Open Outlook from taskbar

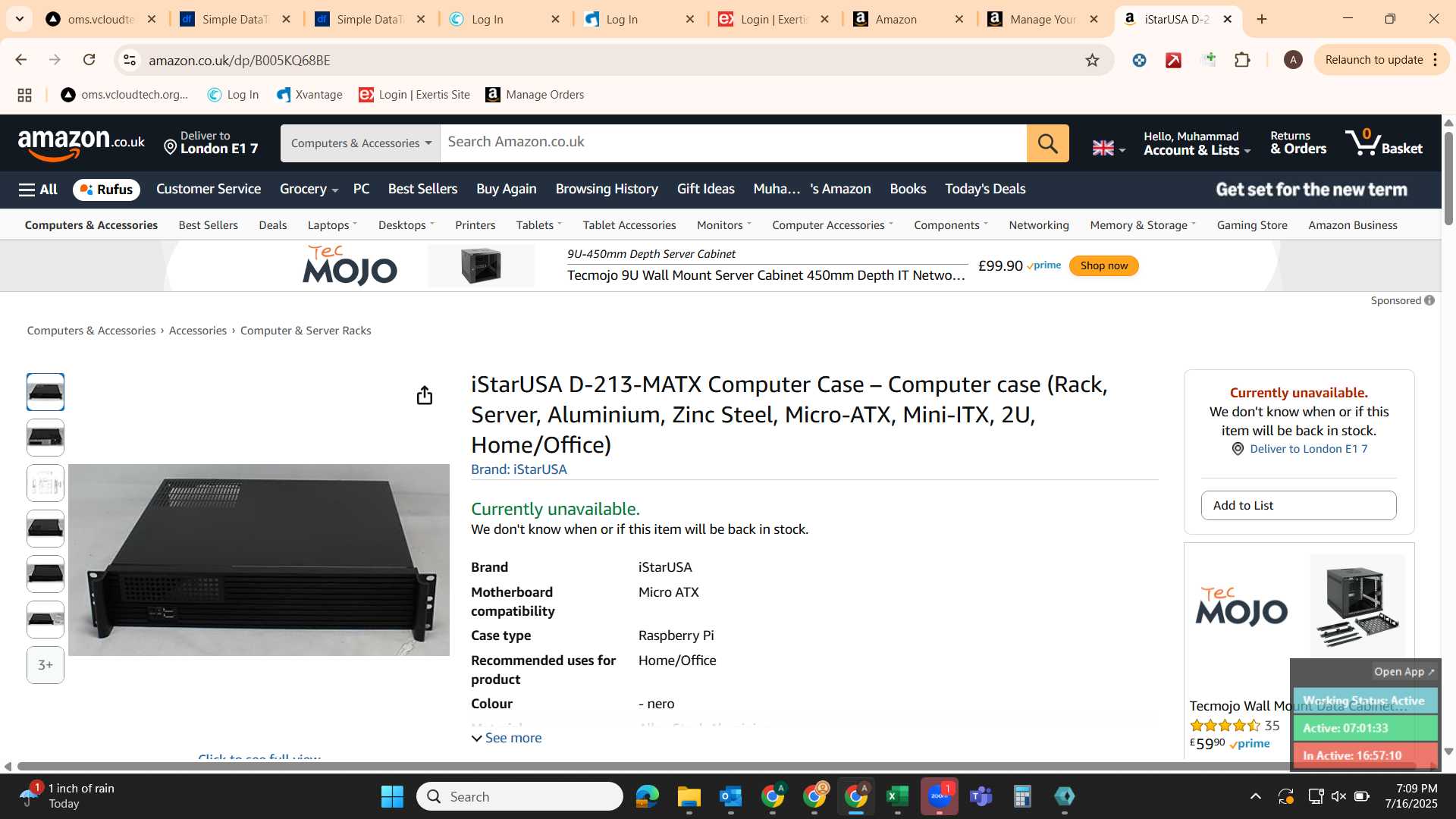click(730, 796)
